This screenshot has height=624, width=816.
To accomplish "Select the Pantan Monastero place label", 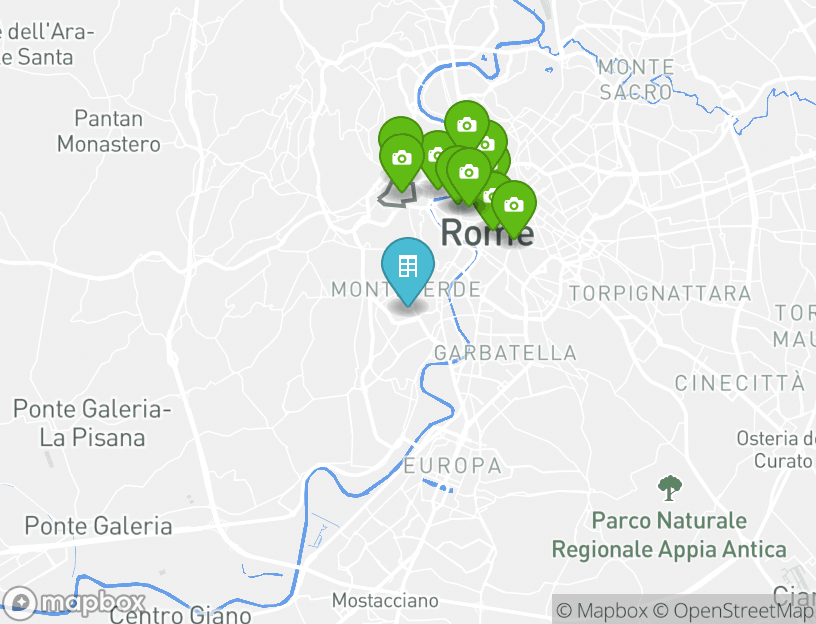I will click(109, 131).
